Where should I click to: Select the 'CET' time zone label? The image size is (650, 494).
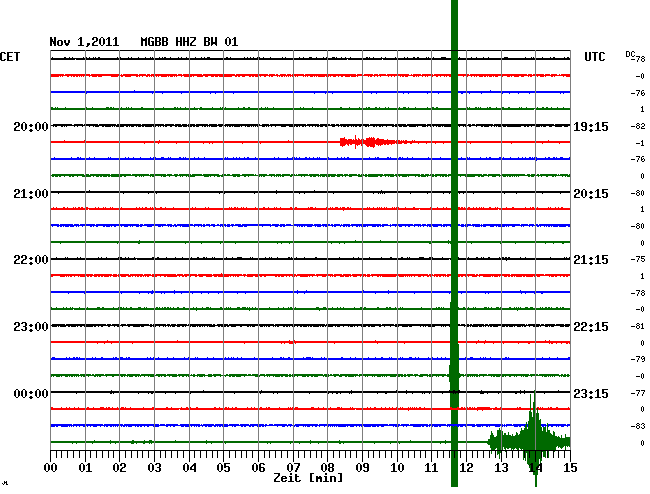[x=10, y=57]
